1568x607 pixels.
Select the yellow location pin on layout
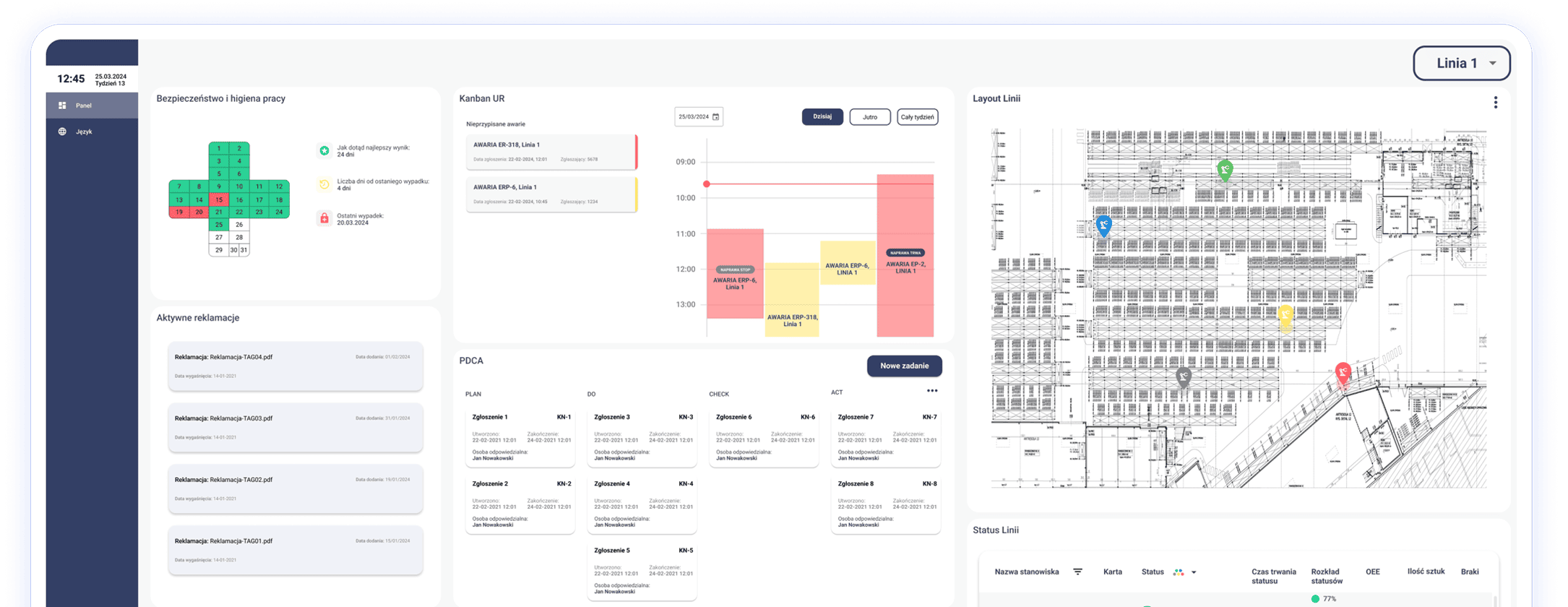pos(1285,314)
